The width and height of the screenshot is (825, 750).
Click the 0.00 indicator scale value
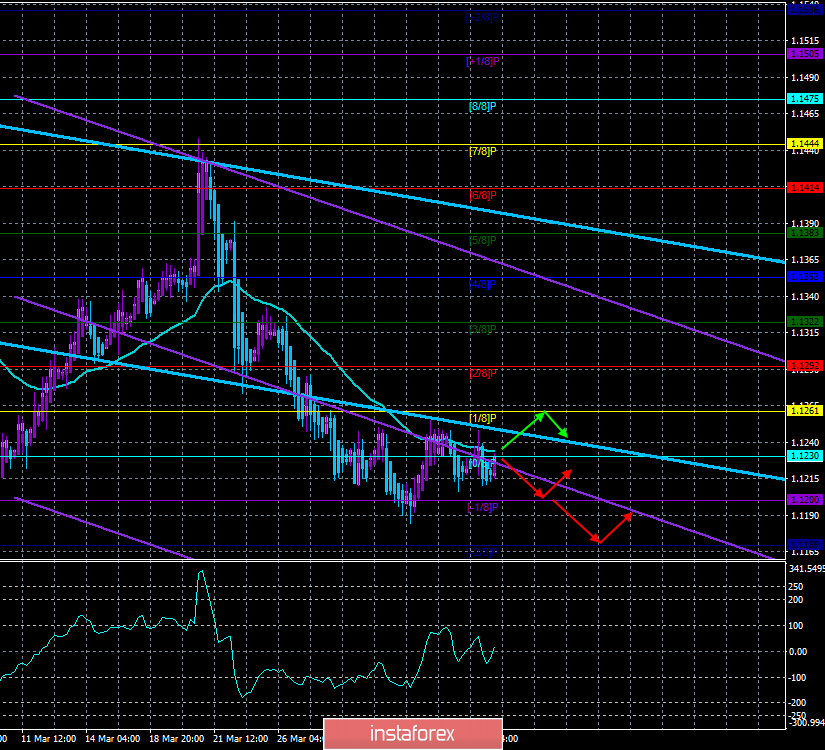click(798, 652)
